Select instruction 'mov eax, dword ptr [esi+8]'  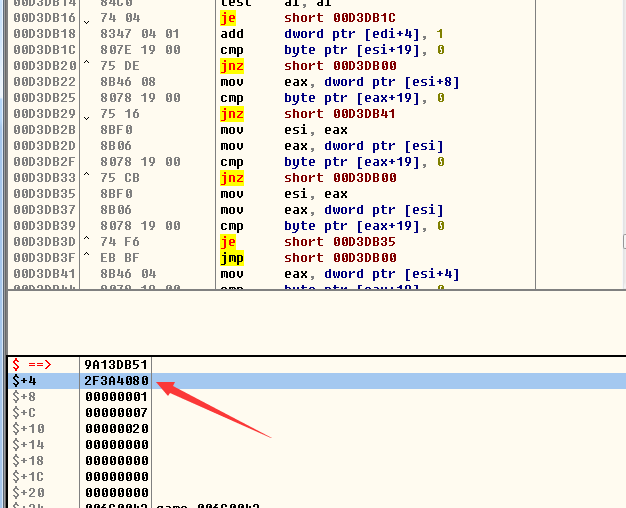click(x=340, y=82)
